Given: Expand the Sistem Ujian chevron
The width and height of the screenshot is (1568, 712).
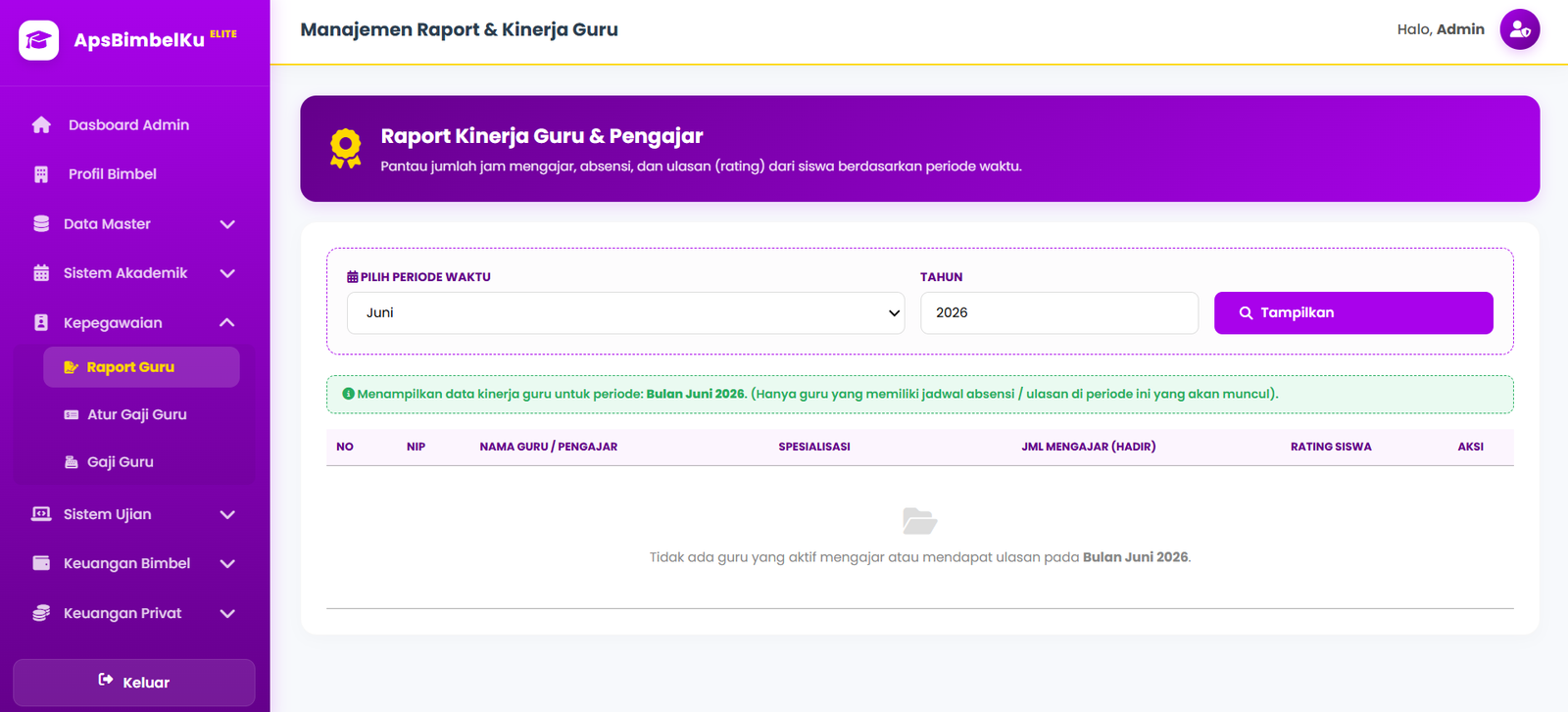Looking at the screenshot, I should point(227,514).
